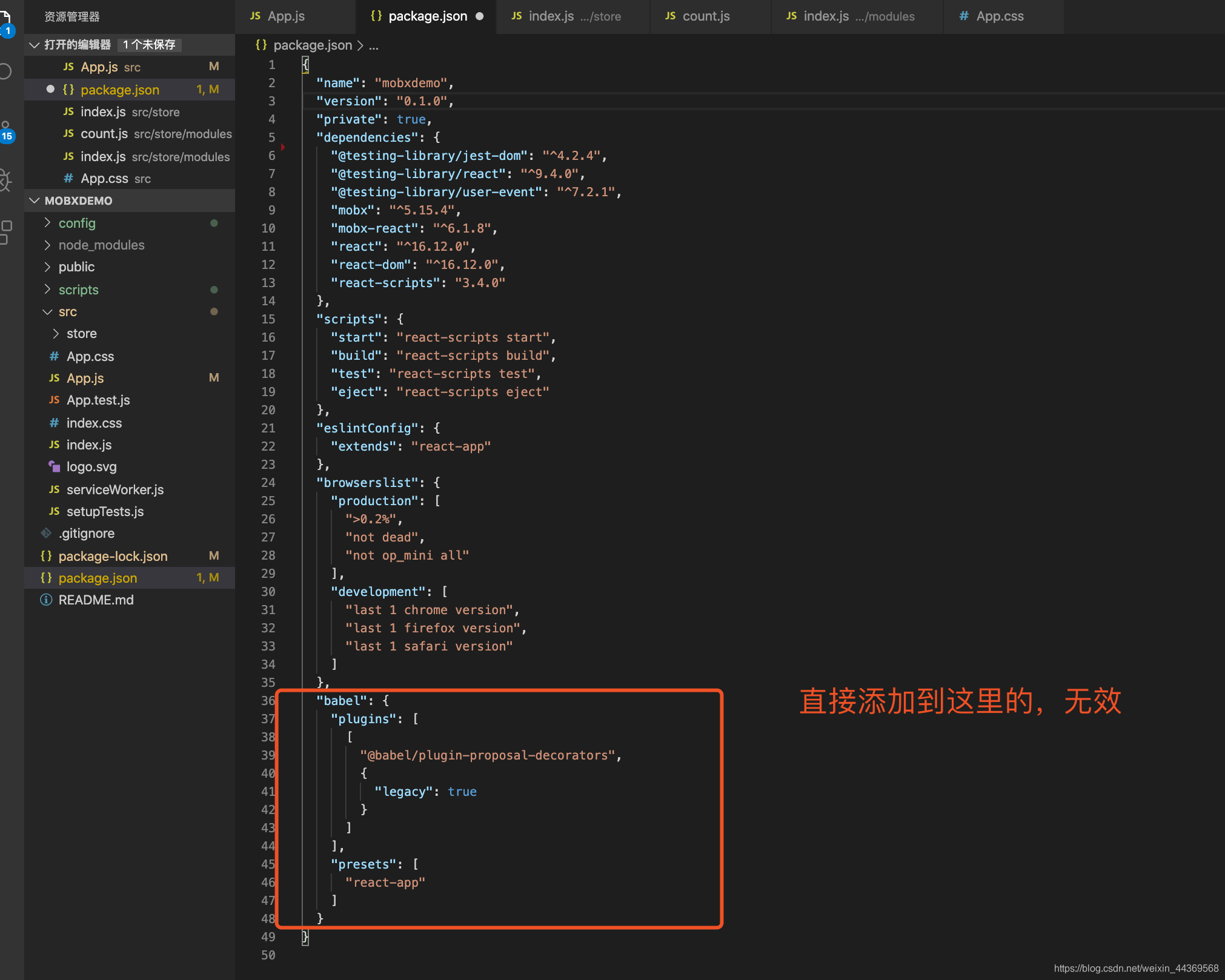Click braces icon on package.json tab
Image resolution: width=1225 pixels, height=980 pixels.
tap(376, 16)
